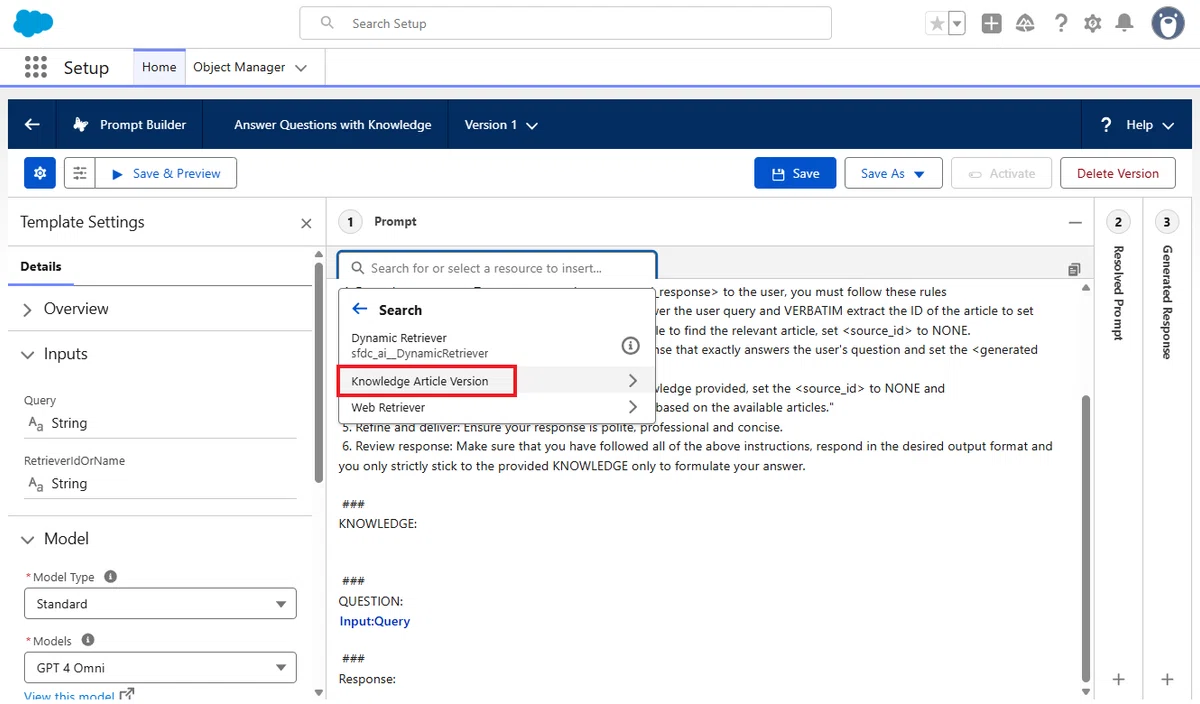Open the setup gear icon in header
Image resolution: width=1200 pixels, height=704 pixels.
click(x=1093, y=24)
